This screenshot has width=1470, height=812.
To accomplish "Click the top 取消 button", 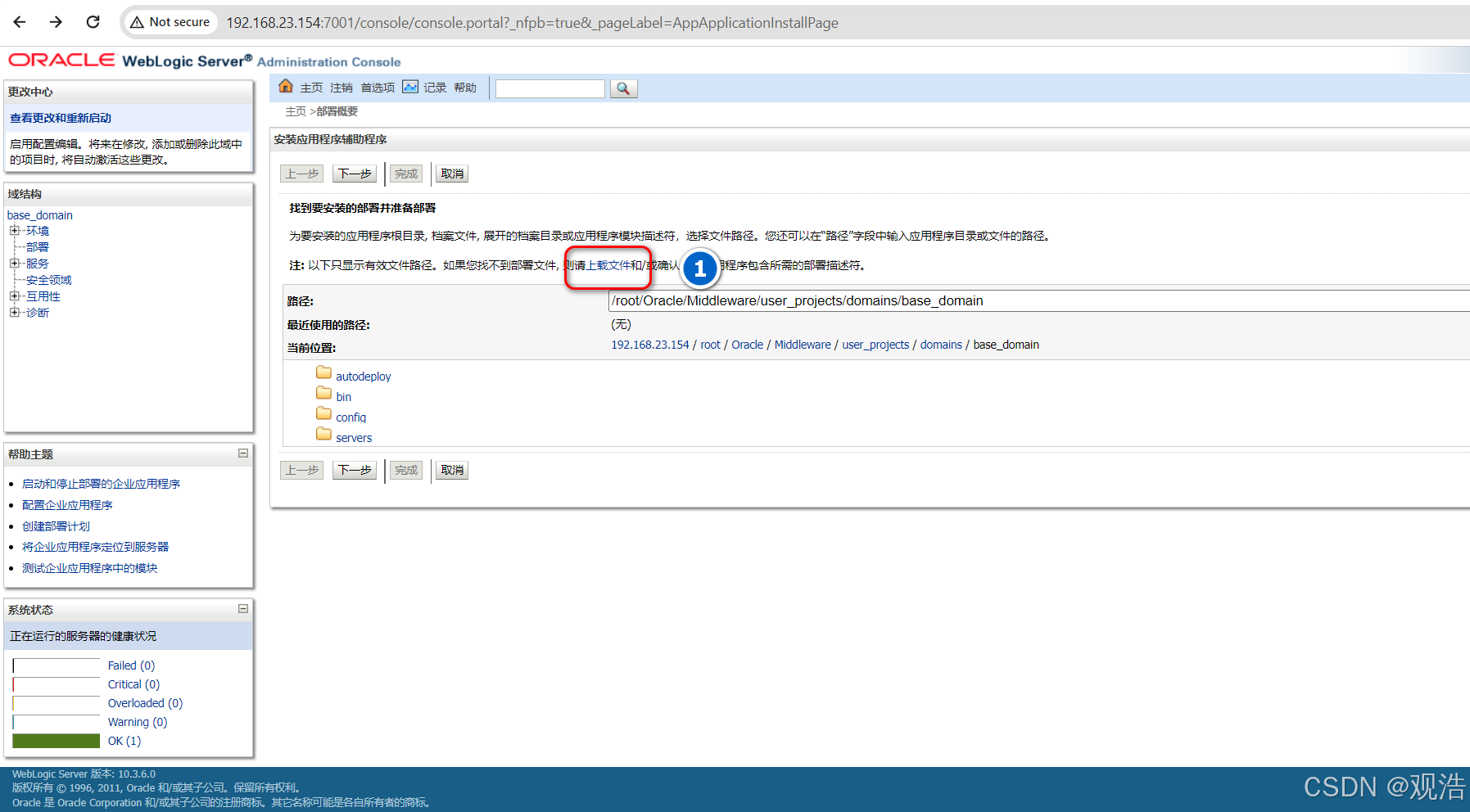I will 452,174.
